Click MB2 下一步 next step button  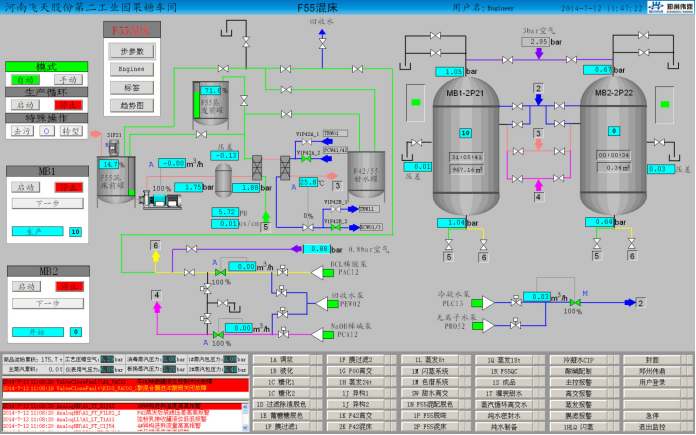click(48, 304)
